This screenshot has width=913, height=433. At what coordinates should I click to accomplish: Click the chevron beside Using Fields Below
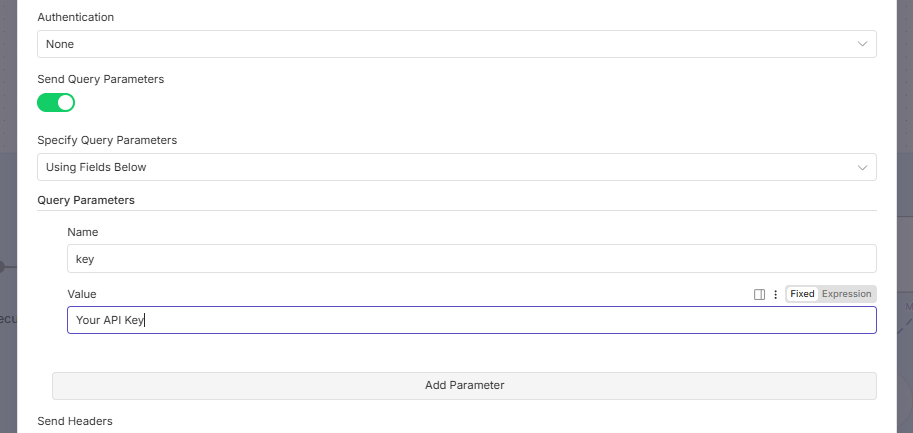(x=862, y=167)
